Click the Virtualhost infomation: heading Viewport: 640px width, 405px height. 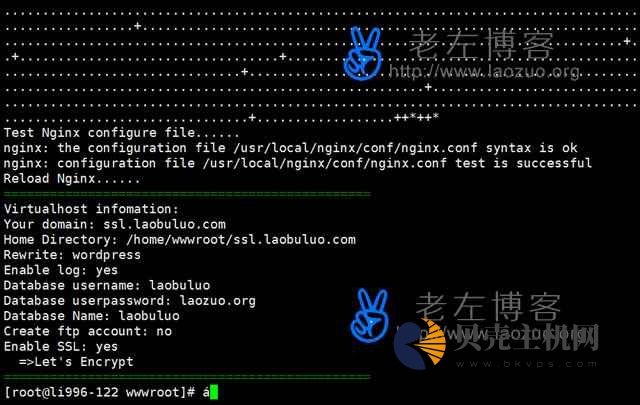pyautogui.click(x=91, y=209)
